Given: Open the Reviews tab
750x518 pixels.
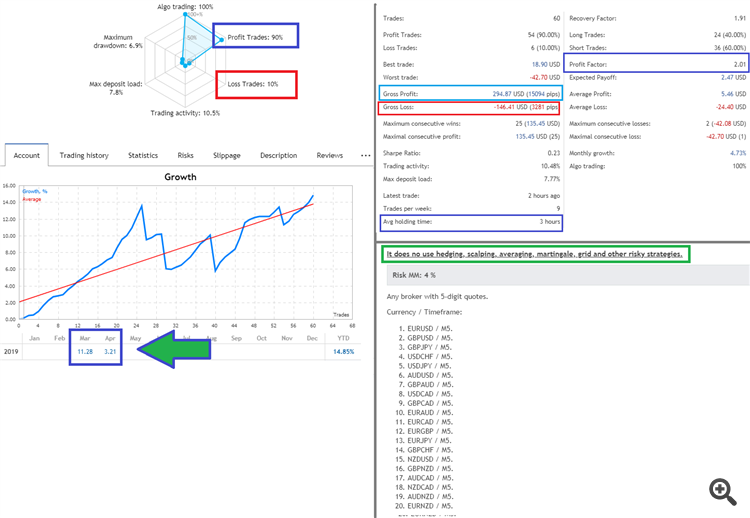Looking at the screenshot, I should coord(330,155).
